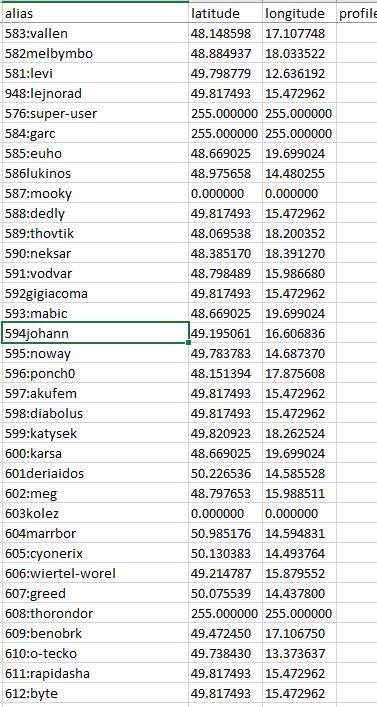377x707 pixels.
Task: Select longitude cell 15.986680
Action: (x=299, y=274)
